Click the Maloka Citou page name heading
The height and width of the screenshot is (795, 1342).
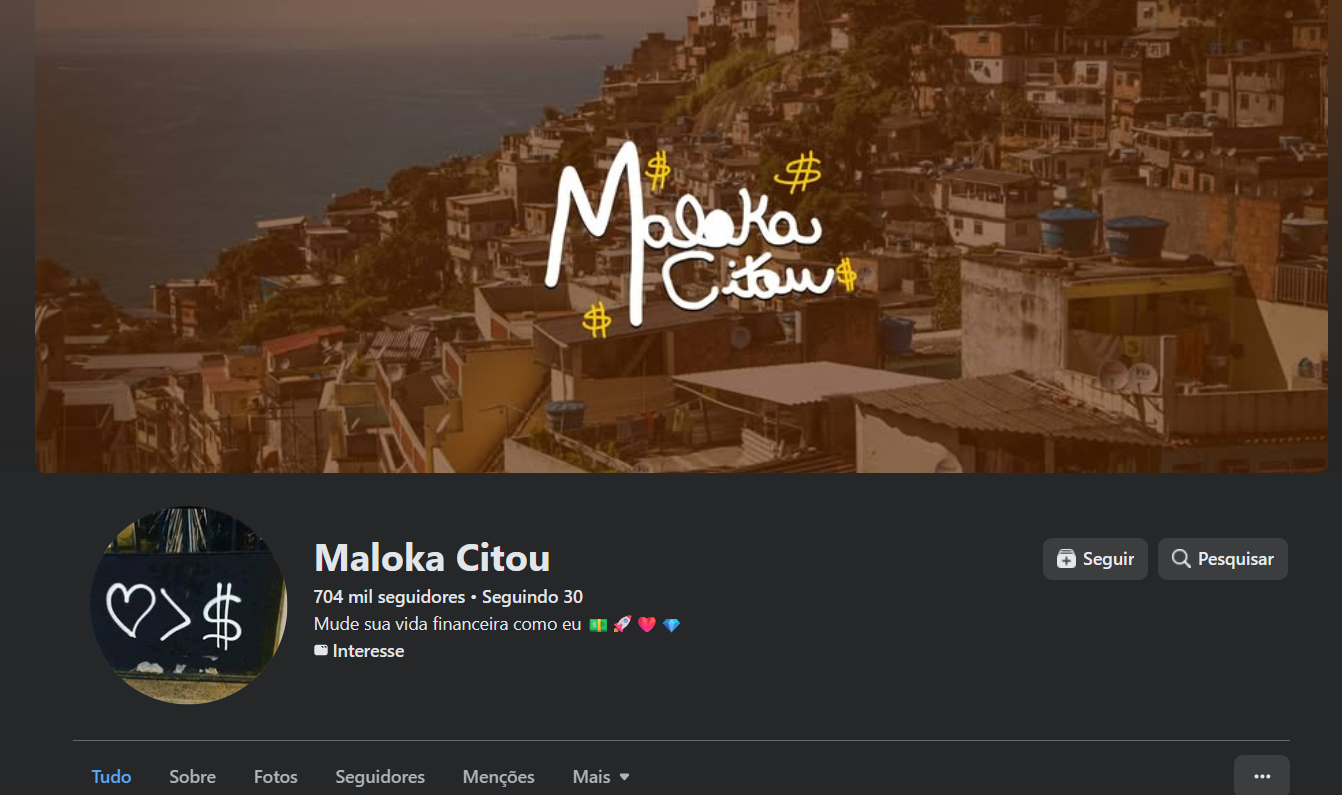(432, 558)
